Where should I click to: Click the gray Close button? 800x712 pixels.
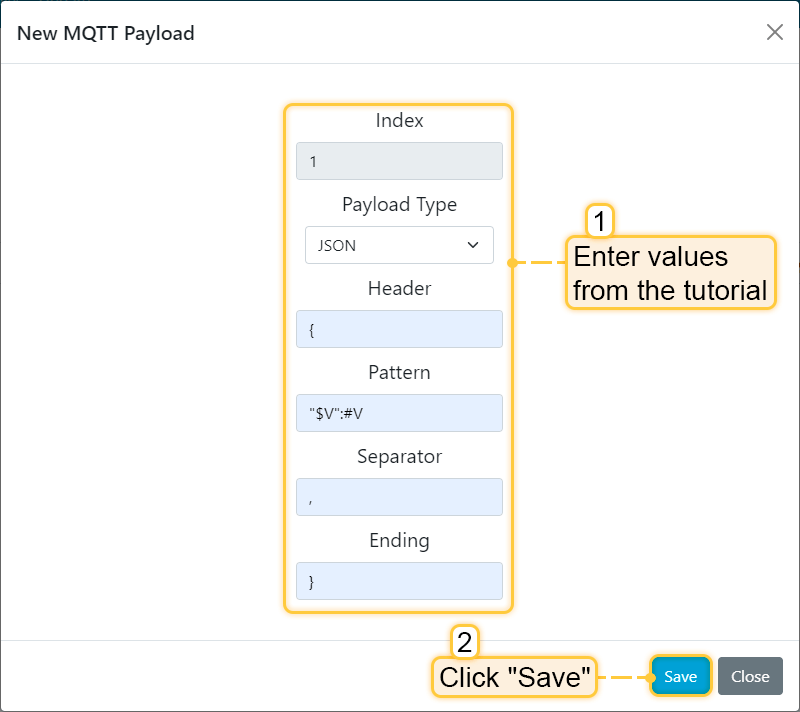(750, 676)
